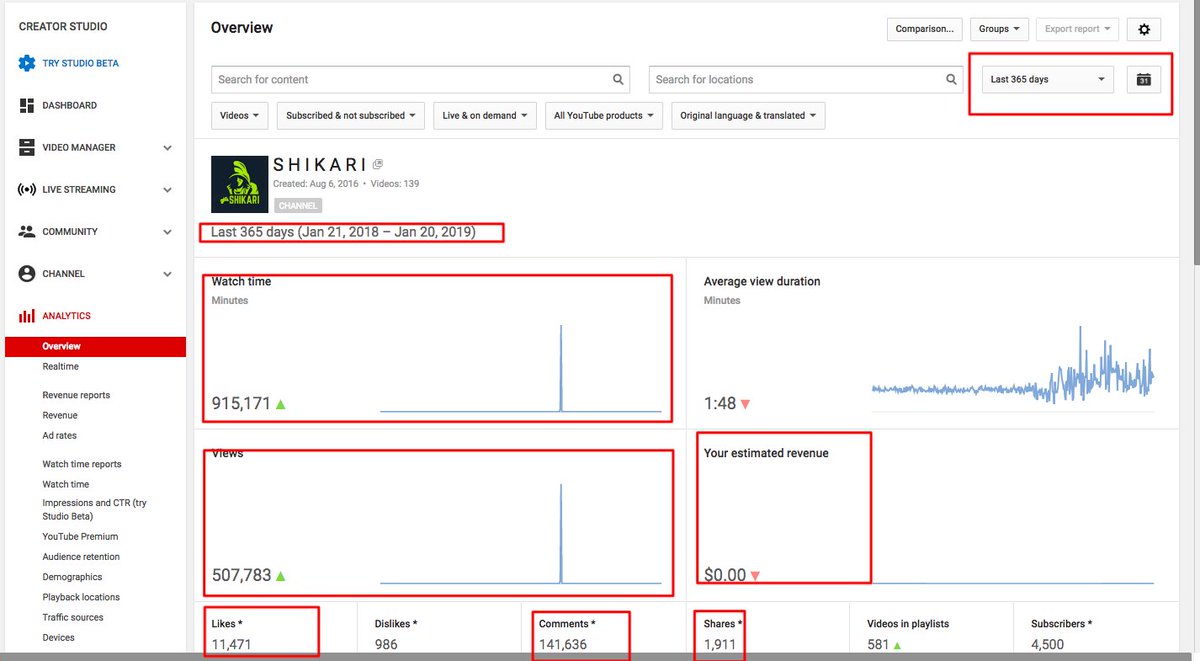This screenshot has height=661, width=1200.
Task: Open Your estimated revenue card title
Action: 766,454
